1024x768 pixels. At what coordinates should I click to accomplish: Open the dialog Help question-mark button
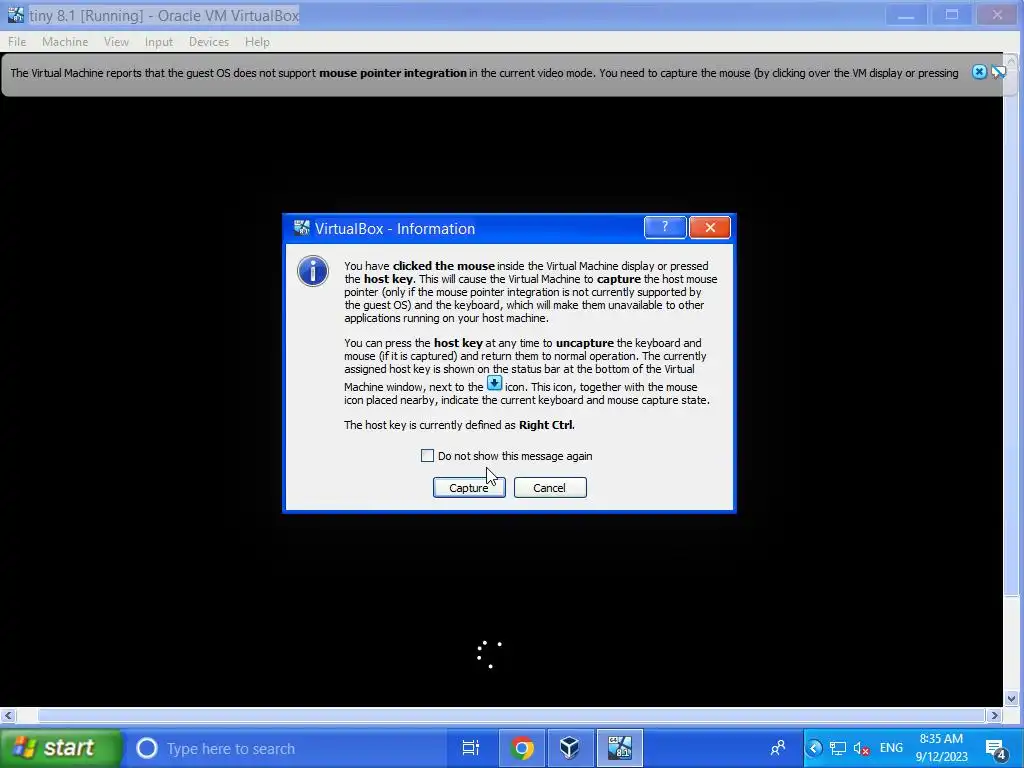(664, 227)
